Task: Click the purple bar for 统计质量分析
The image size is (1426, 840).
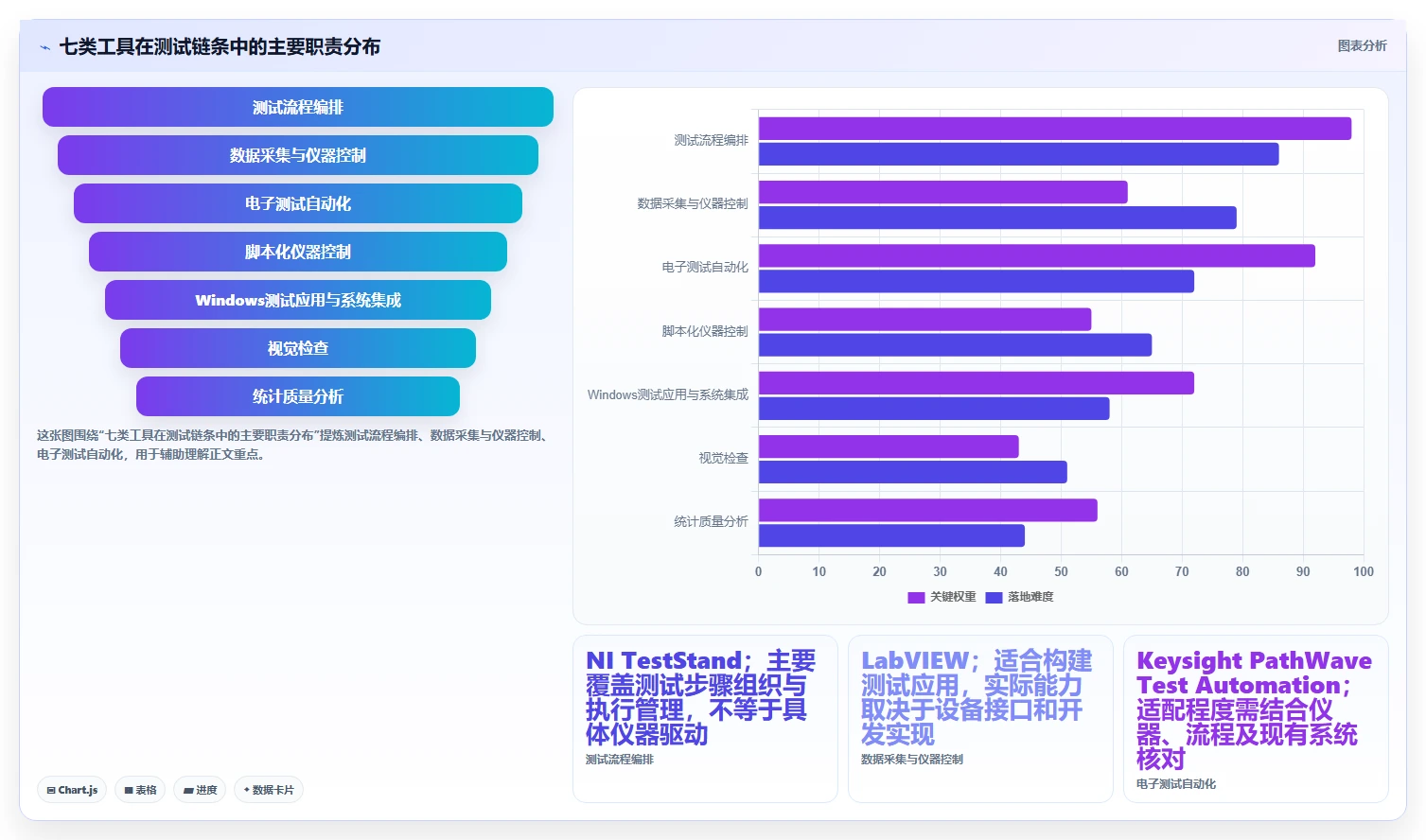Action: (x=928, y=510)
